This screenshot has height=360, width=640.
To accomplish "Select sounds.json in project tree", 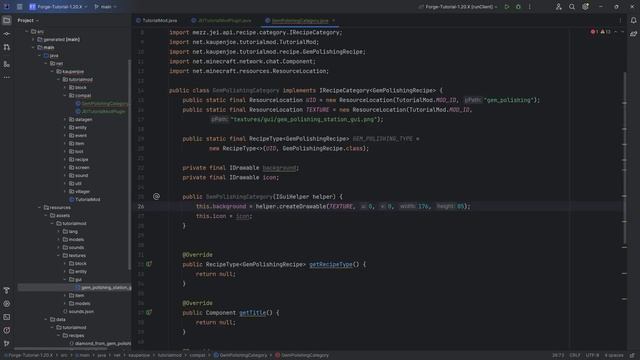I will point(78,311).
